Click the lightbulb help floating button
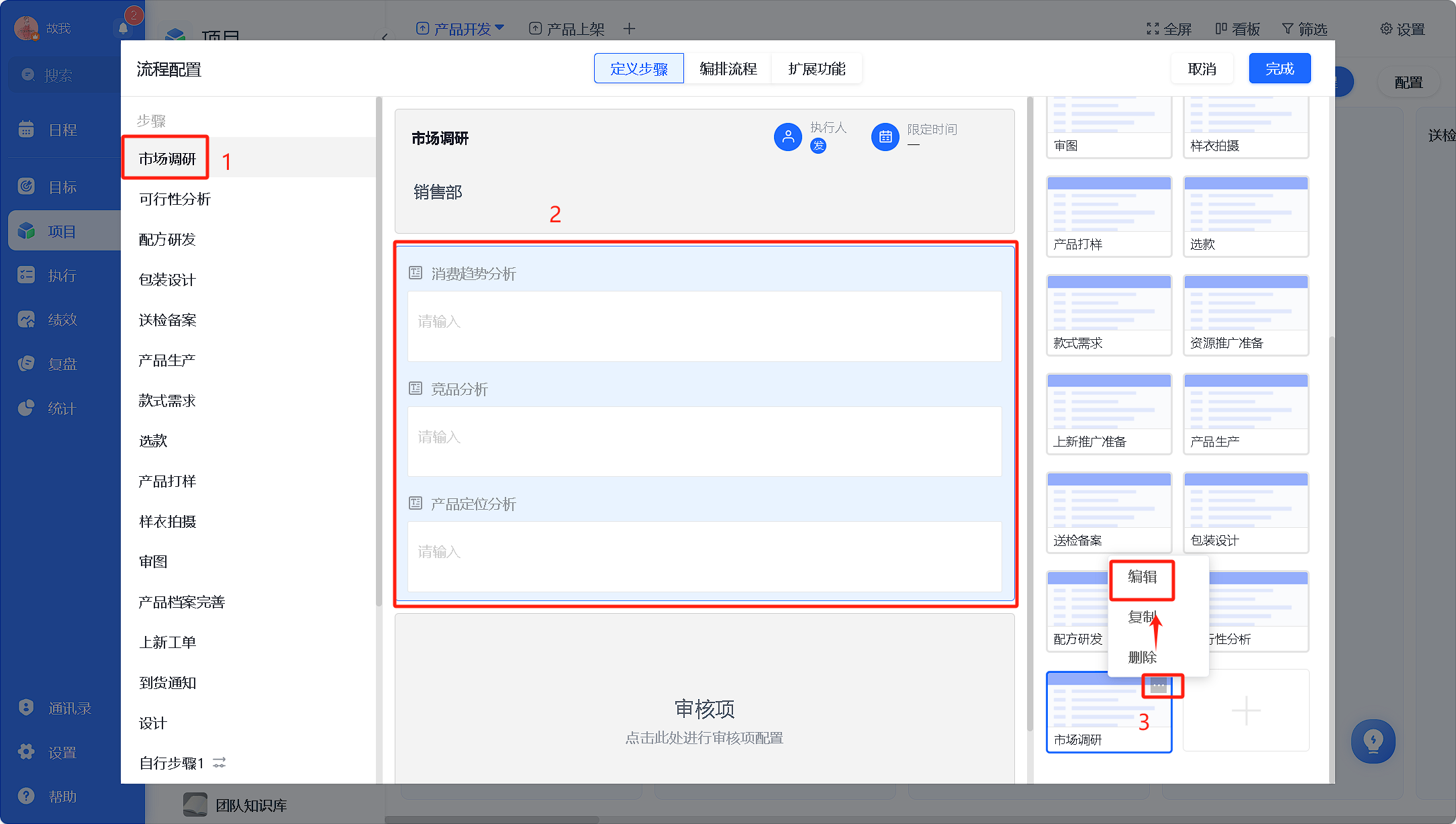This screenshot has height=824, width=1456. [x=1373, y=741]
